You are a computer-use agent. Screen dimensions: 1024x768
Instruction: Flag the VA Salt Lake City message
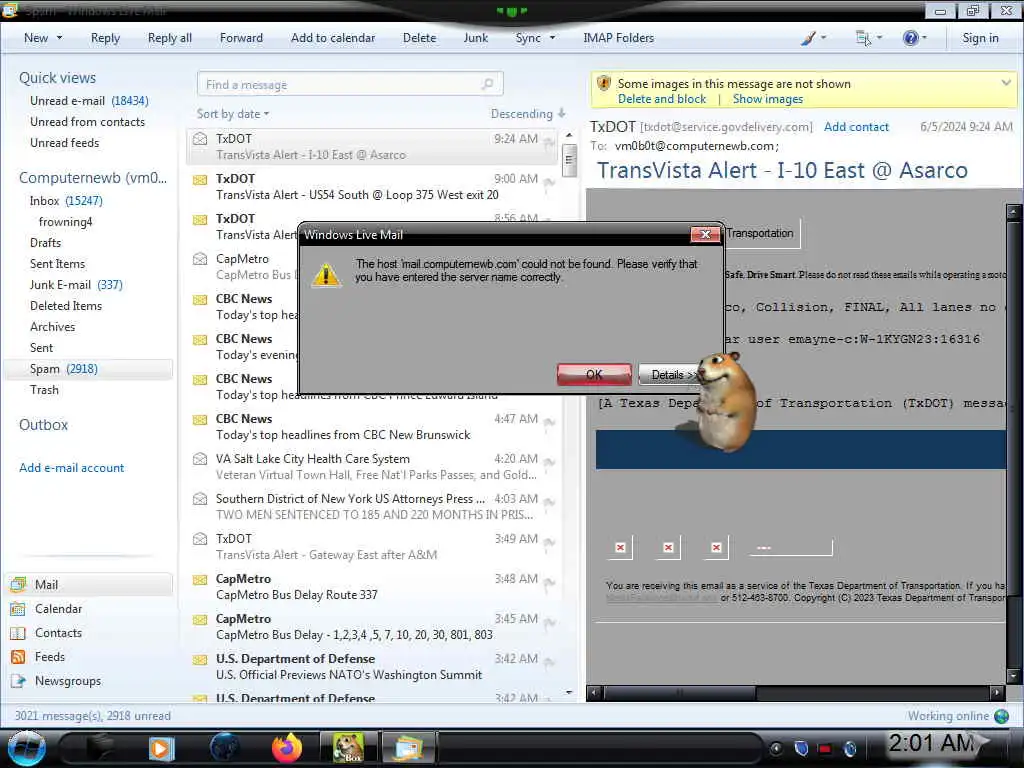click(x=549, y=462)
